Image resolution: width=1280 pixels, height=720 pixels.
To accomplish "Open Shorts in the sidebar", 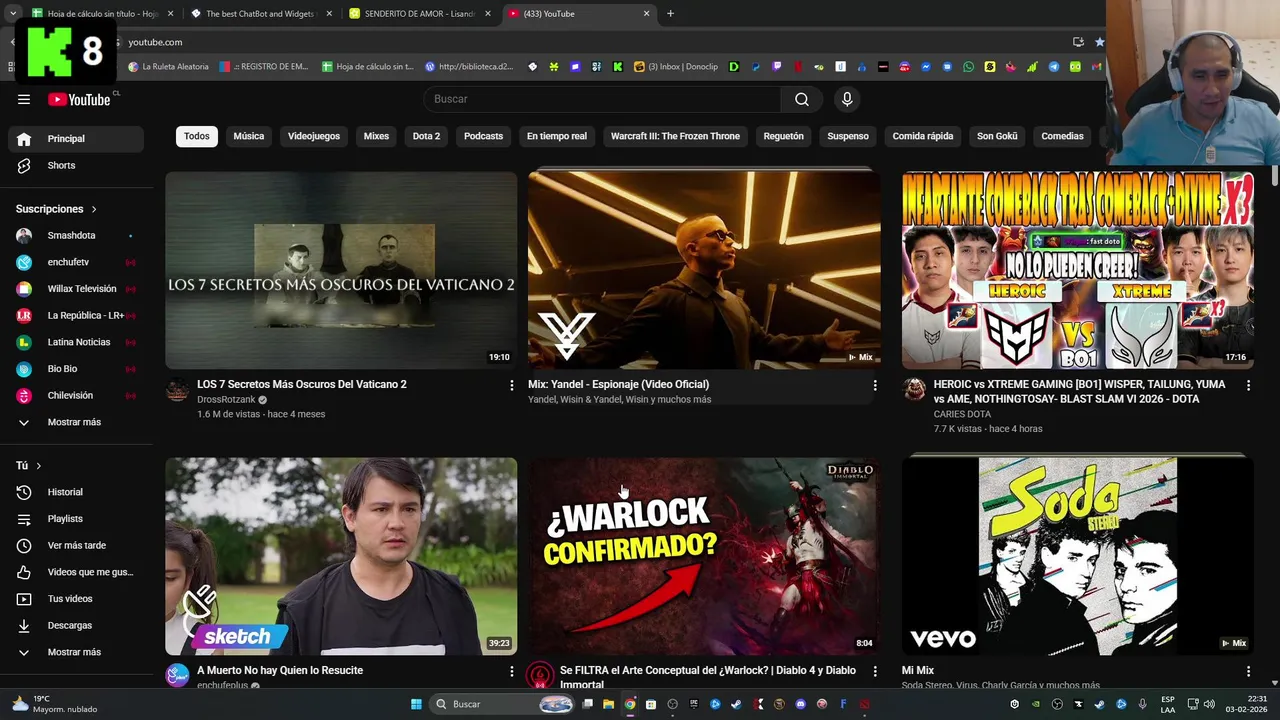I will tap(76, 165).
